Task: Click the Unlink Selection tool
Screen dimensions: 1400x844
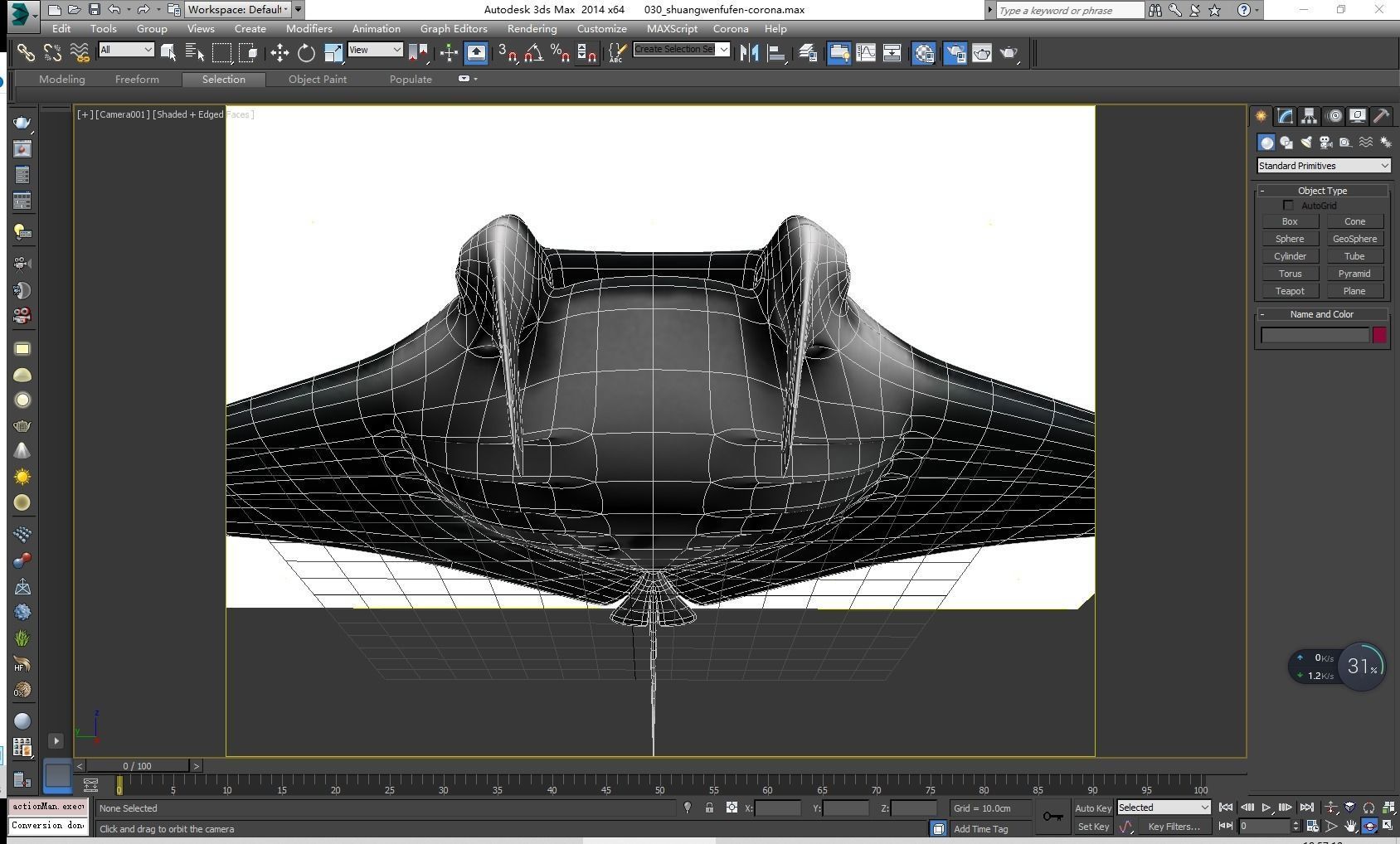Action: click(52, 53)
